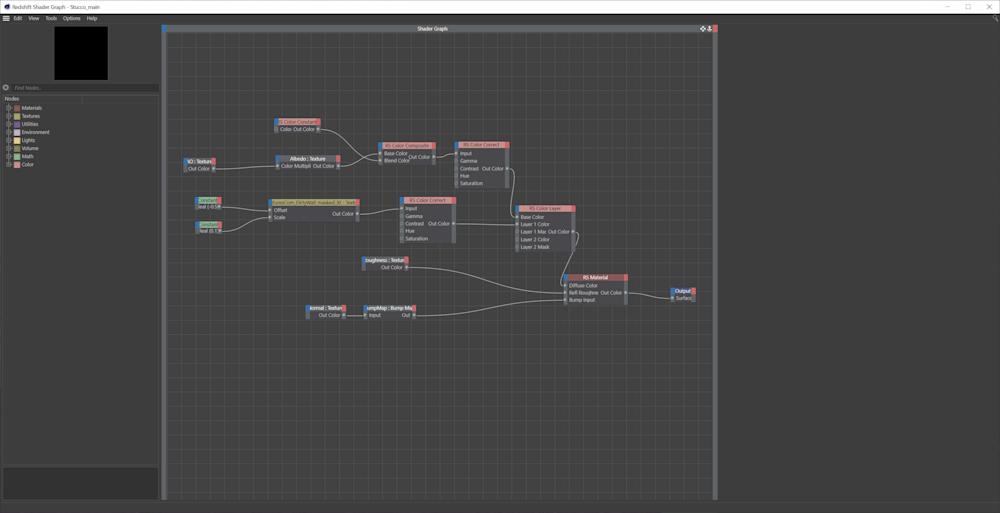Select the Roughness : Texture node header

point(385,260)
